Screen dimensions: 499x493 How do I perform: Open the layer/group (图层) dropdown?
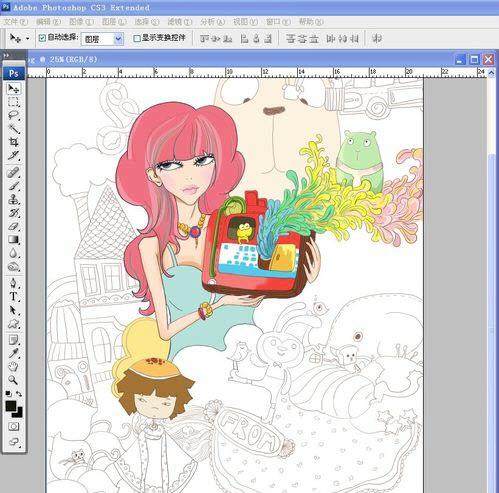(102, 39)
